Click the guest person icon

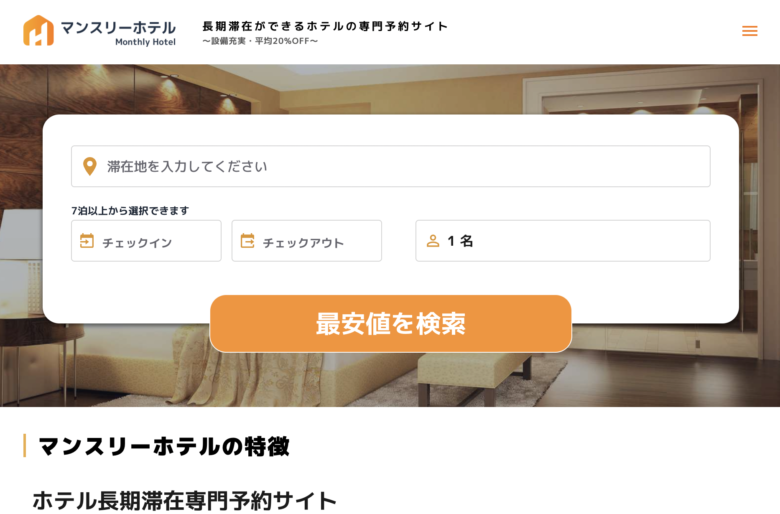point(433,241)
